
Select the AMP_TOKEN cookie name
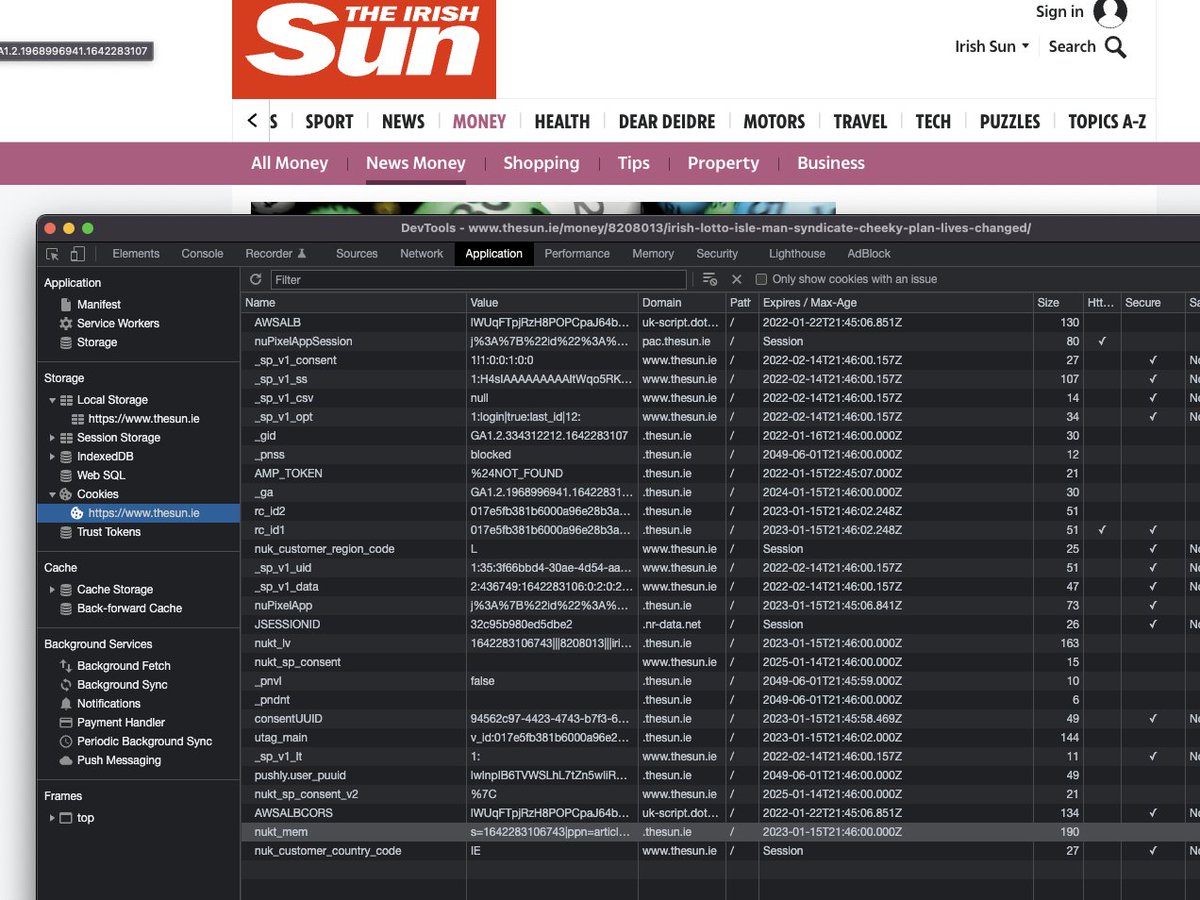click(x=288, y=473)
